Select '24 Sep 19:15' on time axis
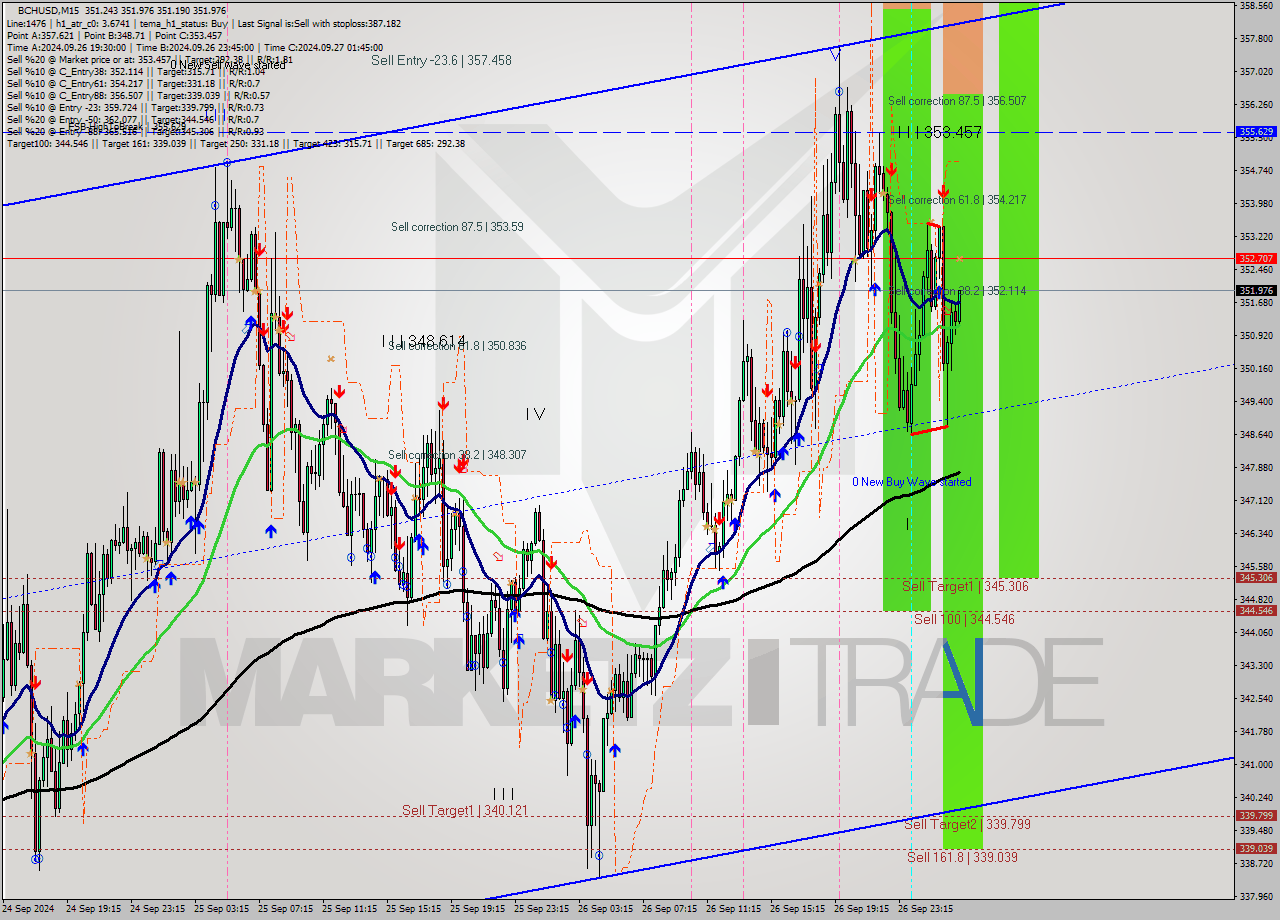Viewport: 1280px width, 920px height. click(x=93, y=909)
